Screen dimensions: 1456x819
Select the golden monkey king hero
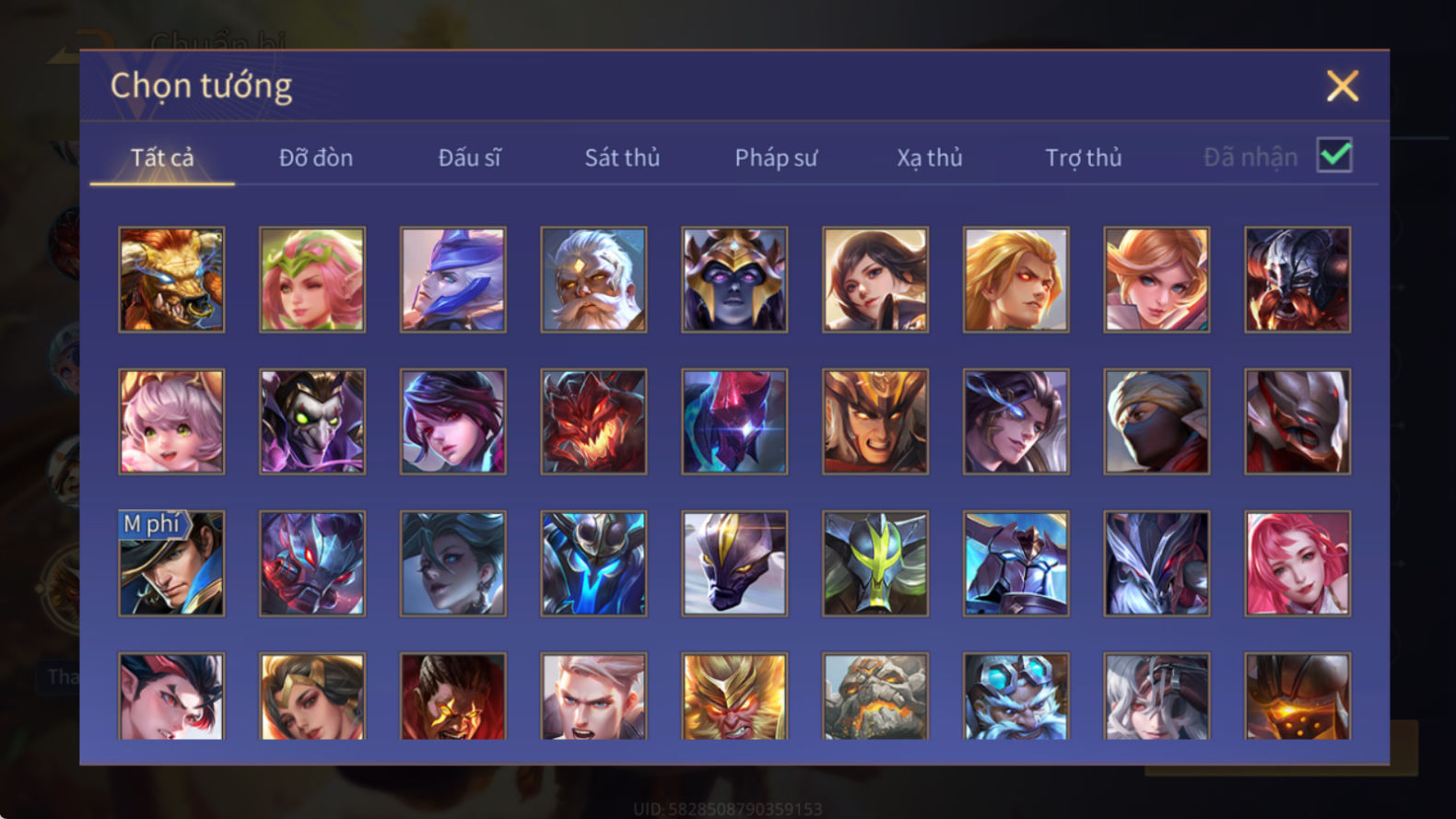pos(734,696)
